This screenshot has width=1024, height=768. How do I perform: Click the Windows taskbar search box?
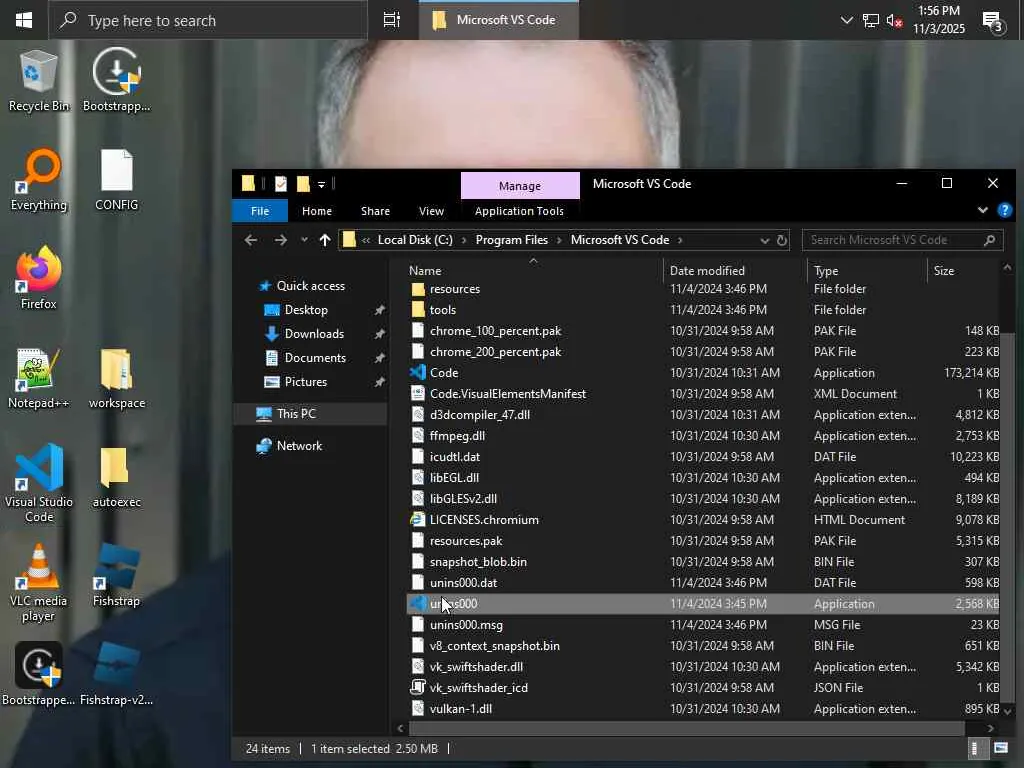[x=208, y=20]
